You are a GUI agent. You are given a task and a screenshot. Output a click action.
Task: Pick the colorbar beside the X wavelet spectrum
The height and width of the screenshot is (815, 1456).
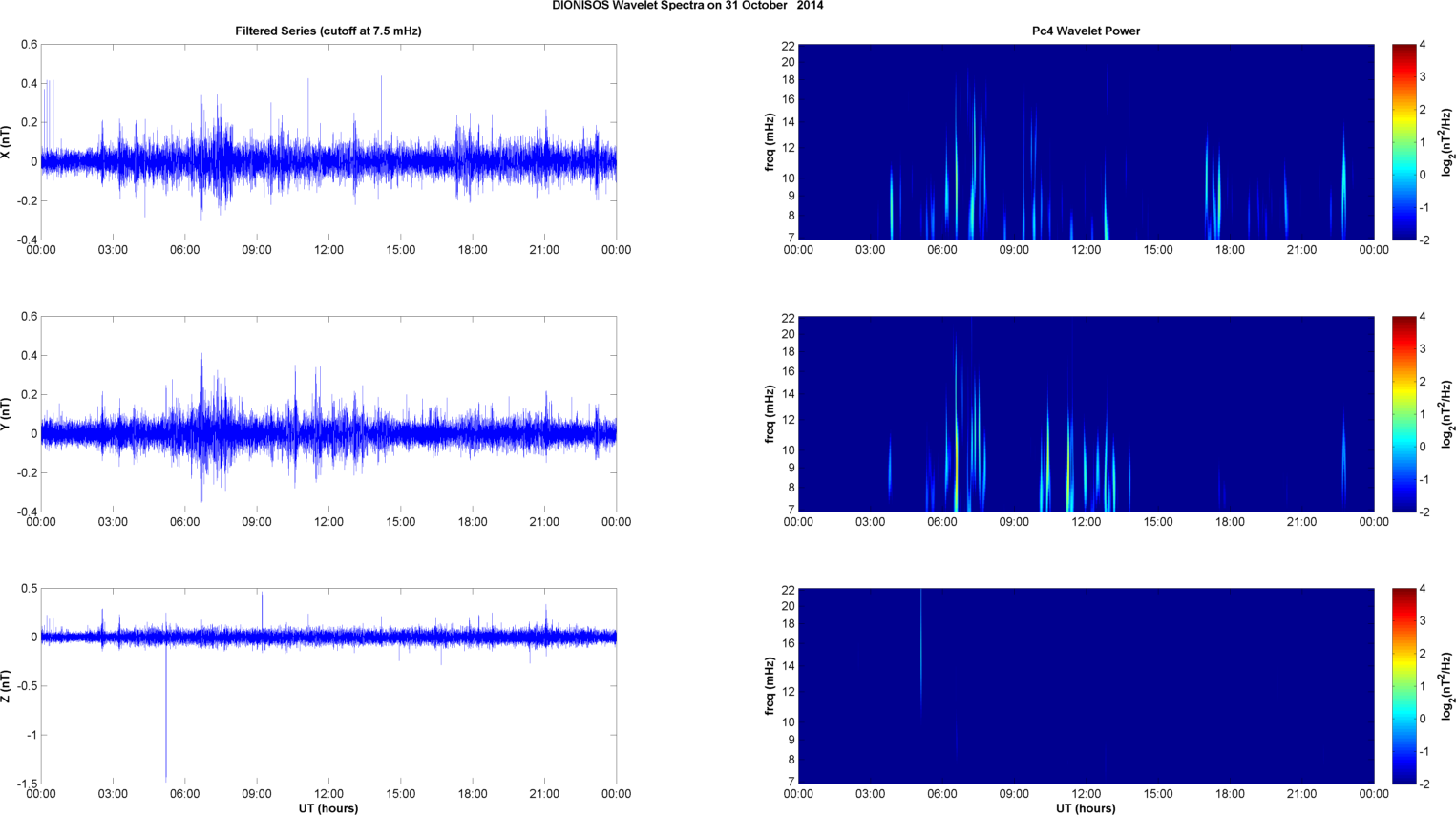click(x=1403, y=142)
